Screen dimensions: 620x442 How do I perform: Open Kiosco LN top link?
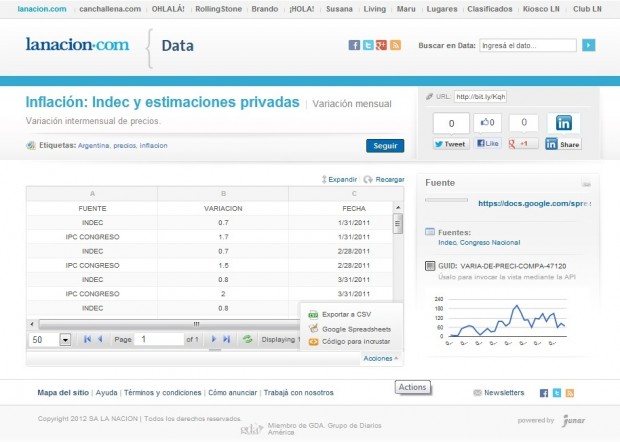click(541, 9)
